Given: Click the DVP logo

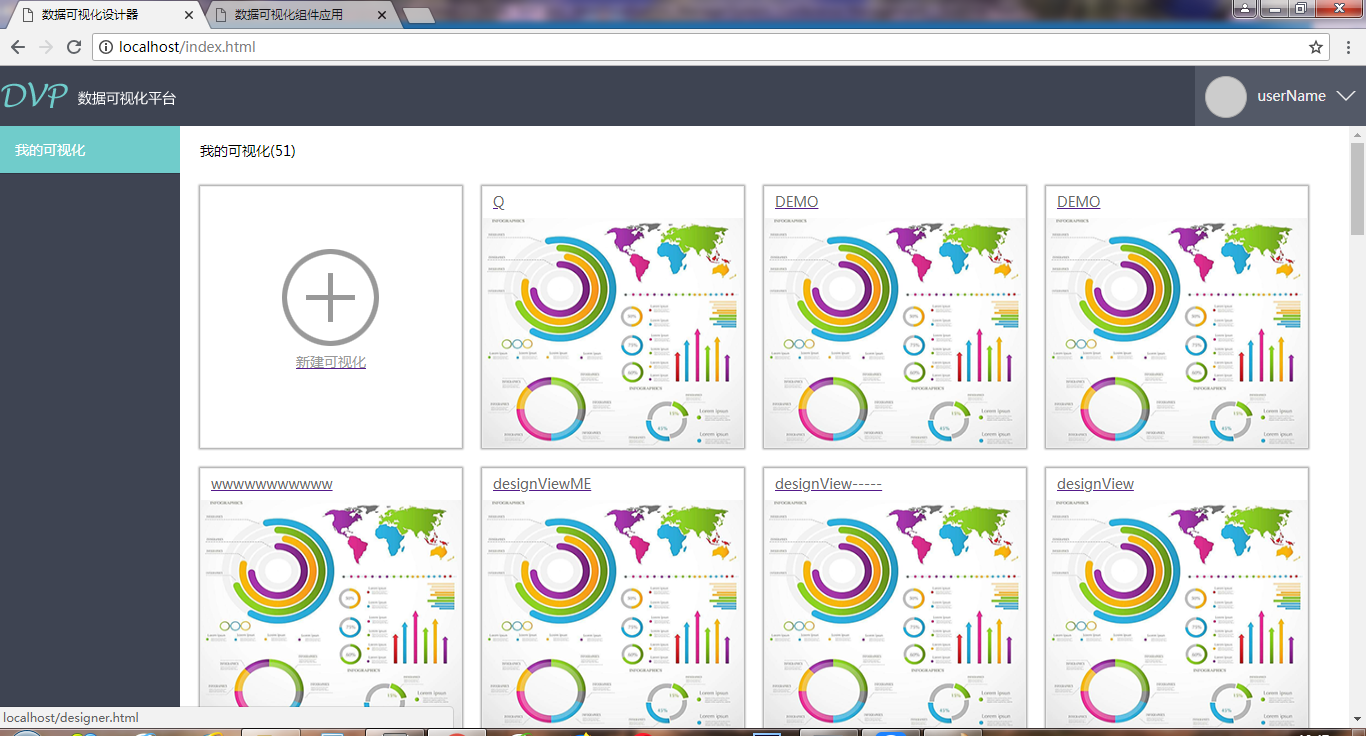Looking at the screenshot, I should coord(34,96).
